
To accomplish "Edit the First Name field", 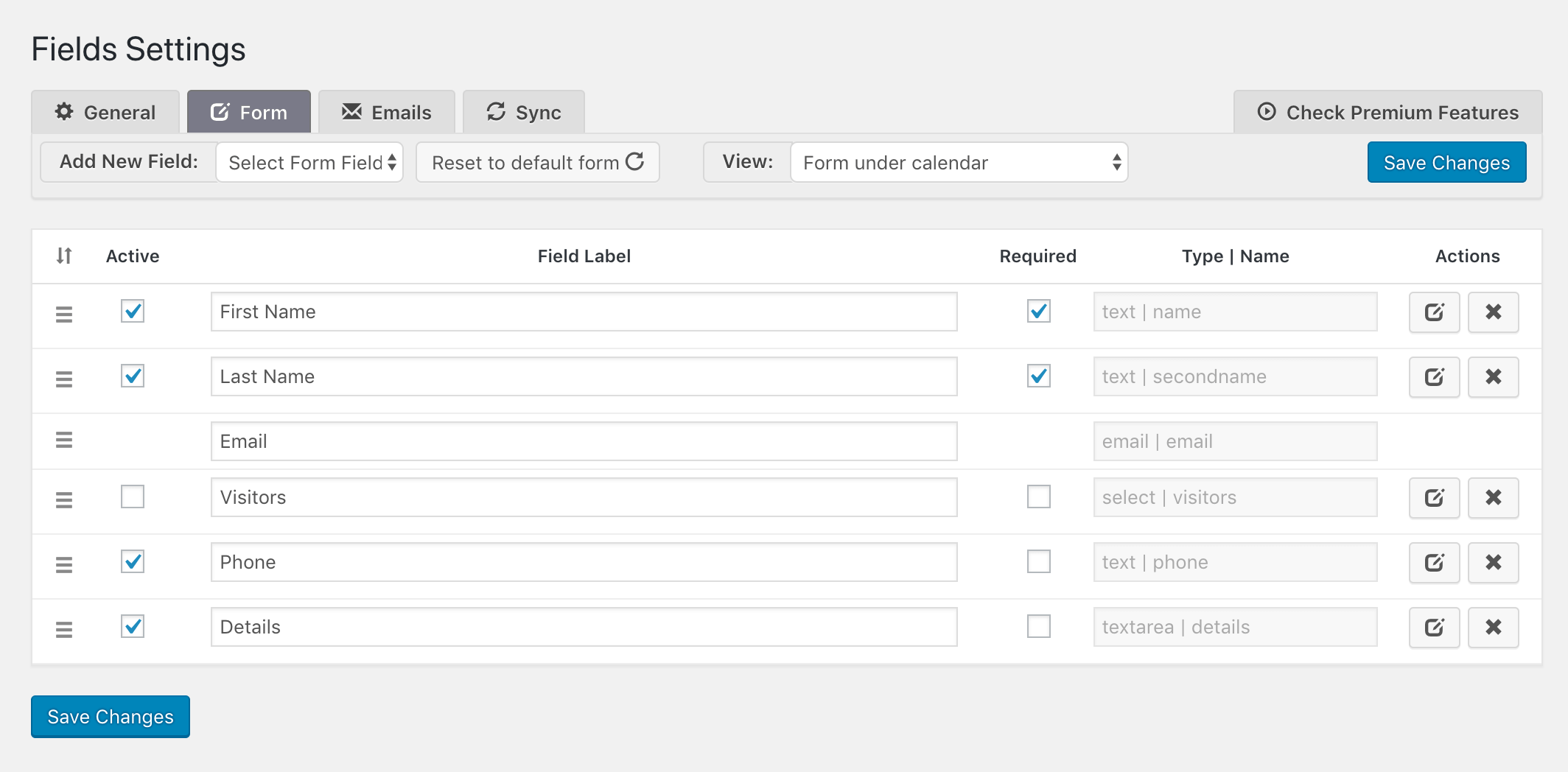I will point(1433,312).
